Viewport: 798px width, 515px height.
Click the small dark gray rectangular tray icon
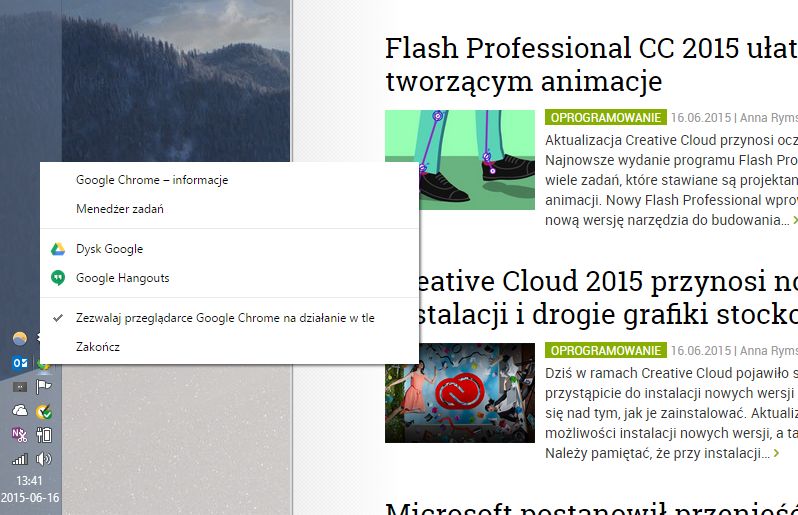[20, 387]
